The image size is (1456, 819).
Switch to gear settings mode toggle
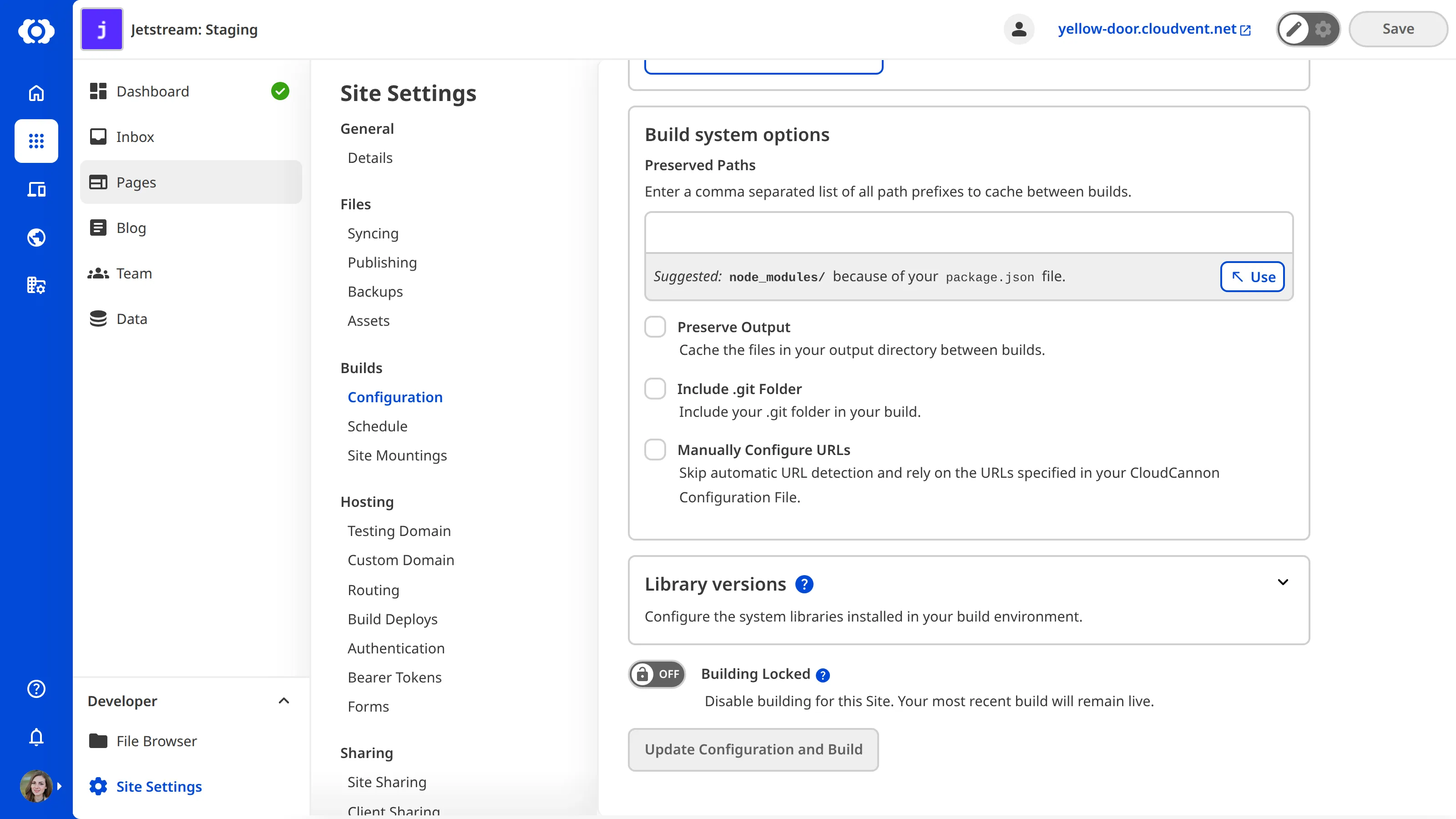[x=1323, y=29]
